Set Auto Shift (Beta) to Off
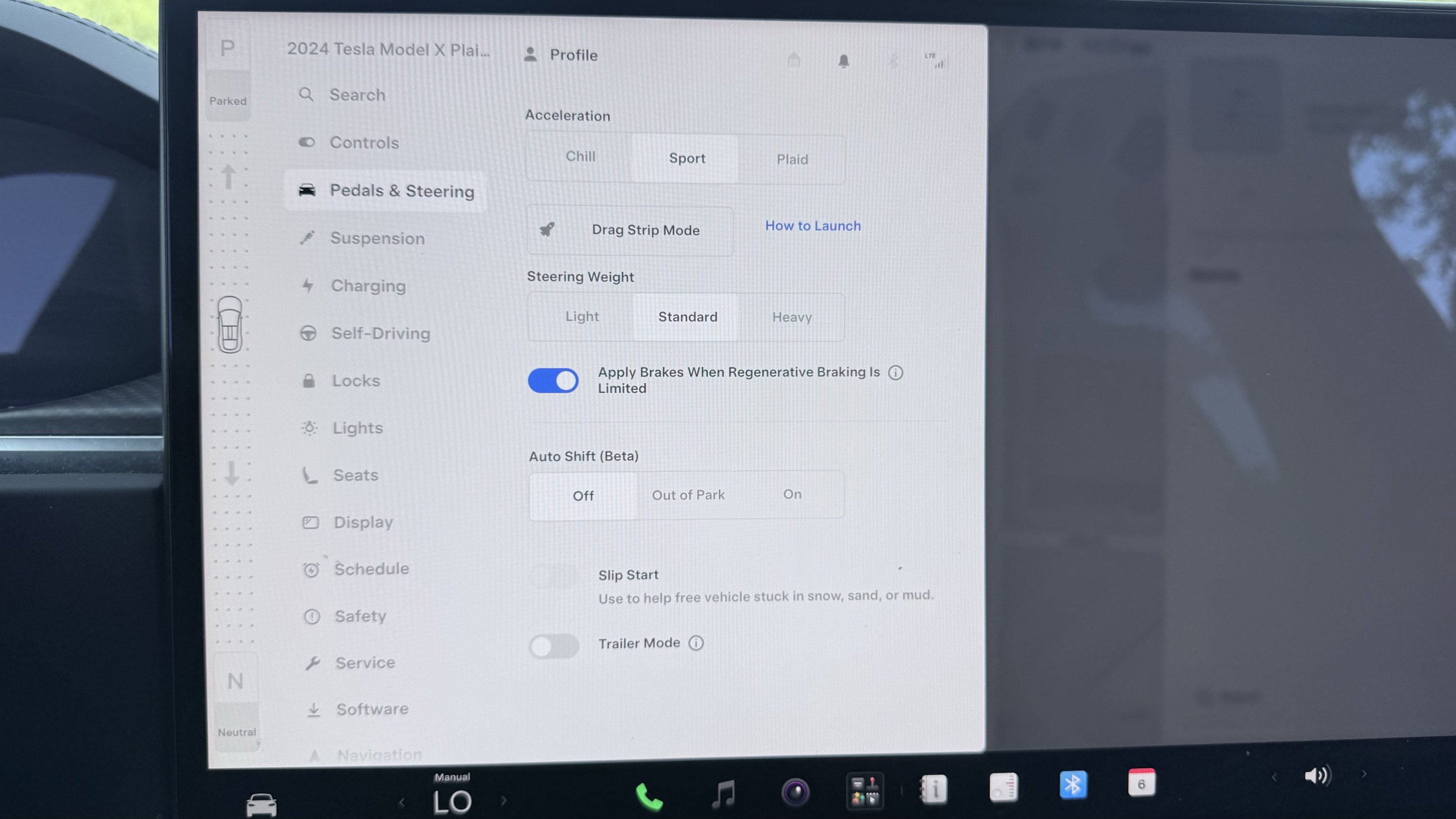Screen dimensions: 1456x819 click(583, 496)
